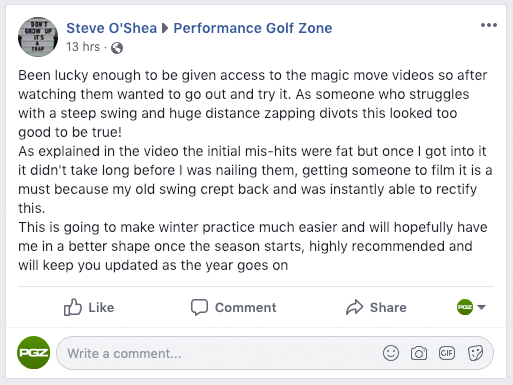Image resolution: width=513 pixels, height=385 pixels.
Task: Open the PGZ commenter identity dropdown
Action: click(471, 307)
